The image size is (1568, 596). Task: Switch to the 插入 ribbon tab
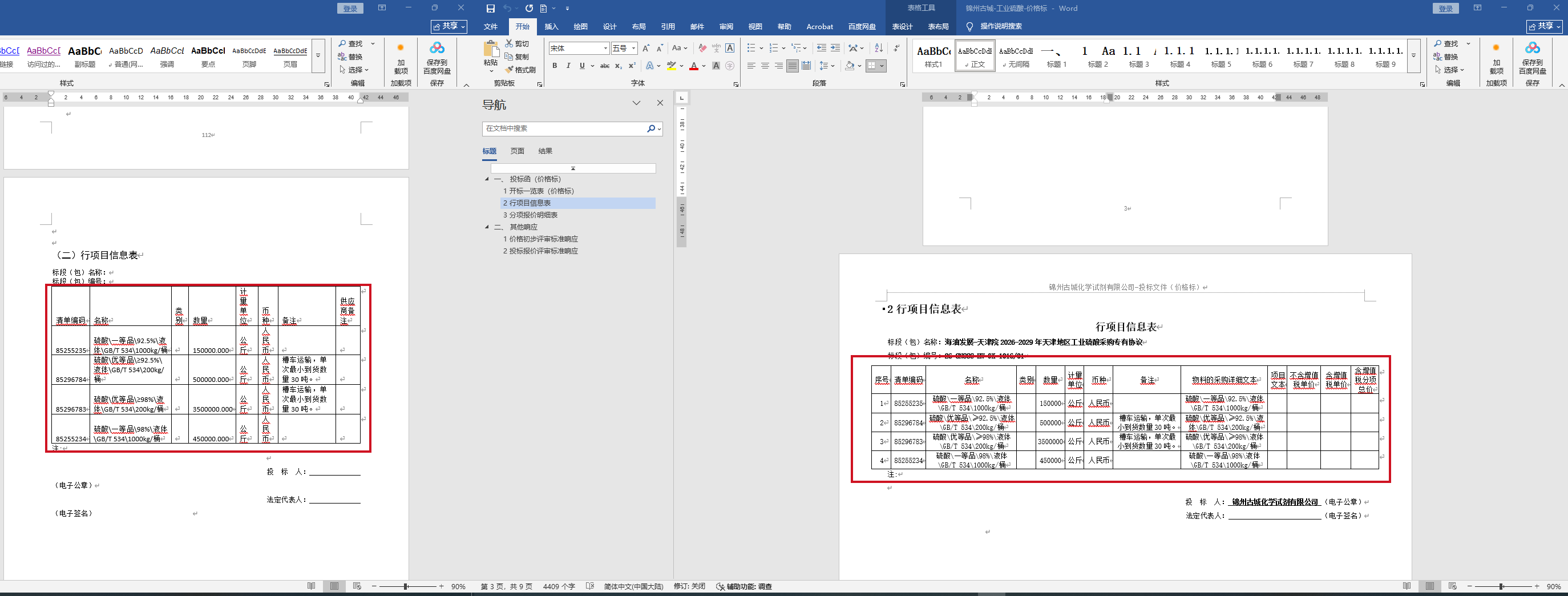click(x=551, y=26)
